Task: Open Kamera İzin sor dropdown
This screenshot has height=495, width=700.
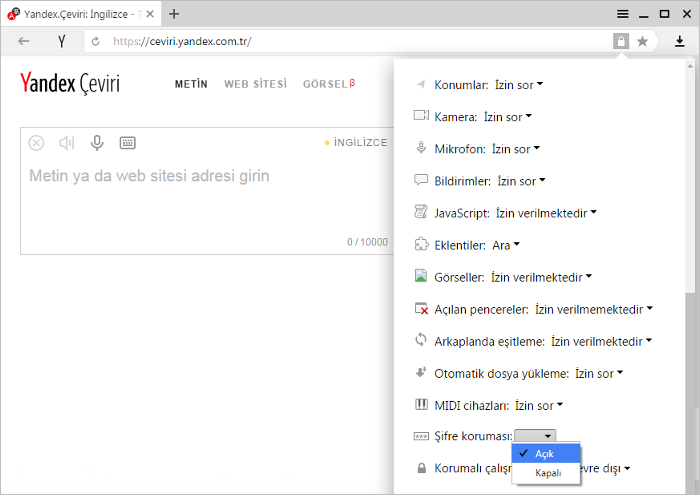Action: point(508,117)
